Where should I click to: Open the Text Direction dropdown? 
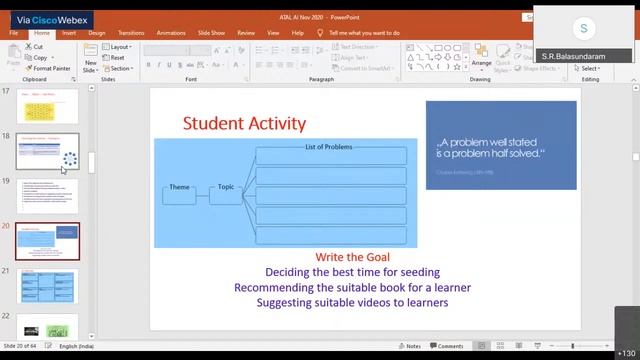click(355, 47)
